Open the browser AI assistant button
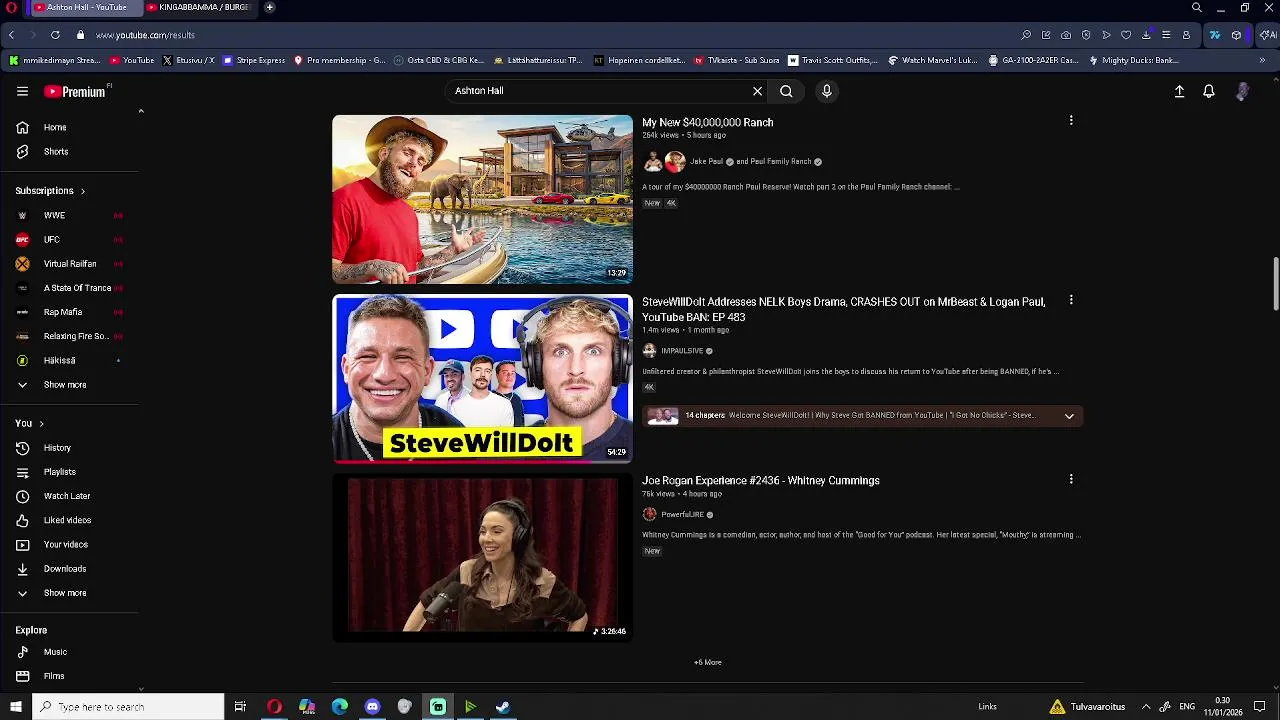Image resolution: width=1280 pixels, height=720 pixels. click(x=1268, y=35)
